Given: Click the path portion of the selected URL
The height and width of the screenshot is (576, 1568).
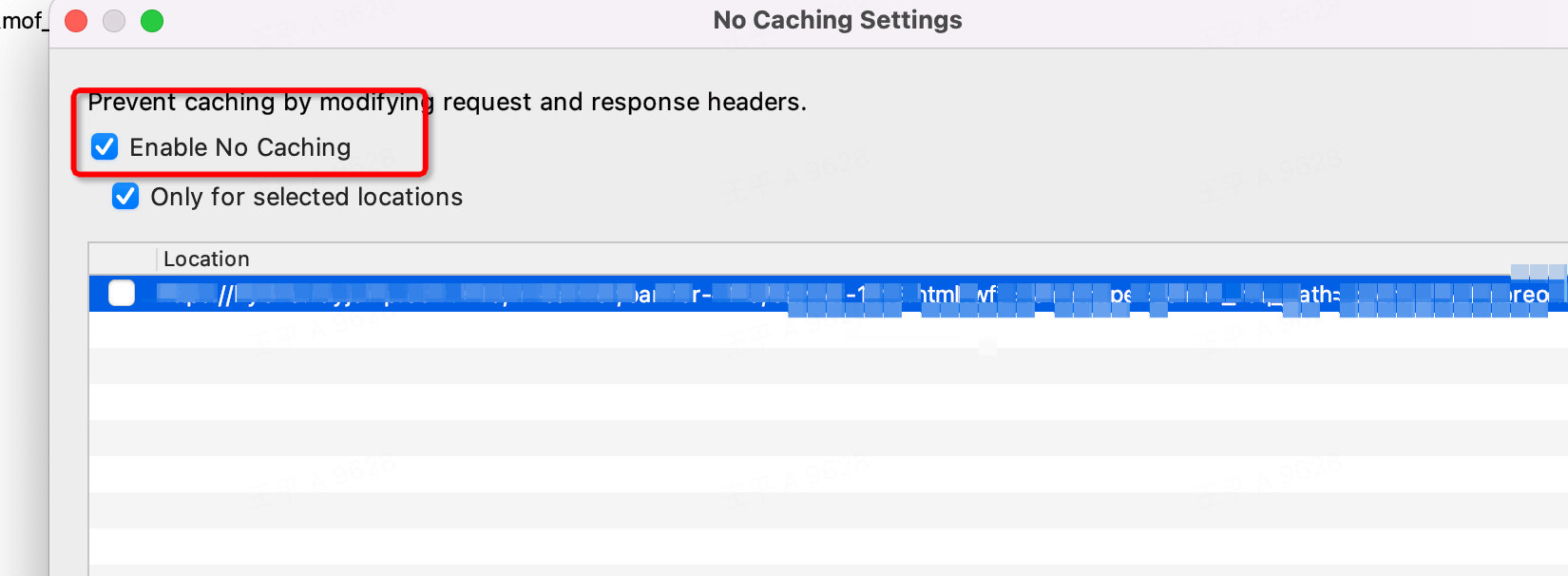Looking at the screenshot, I should coord(1319,295).
